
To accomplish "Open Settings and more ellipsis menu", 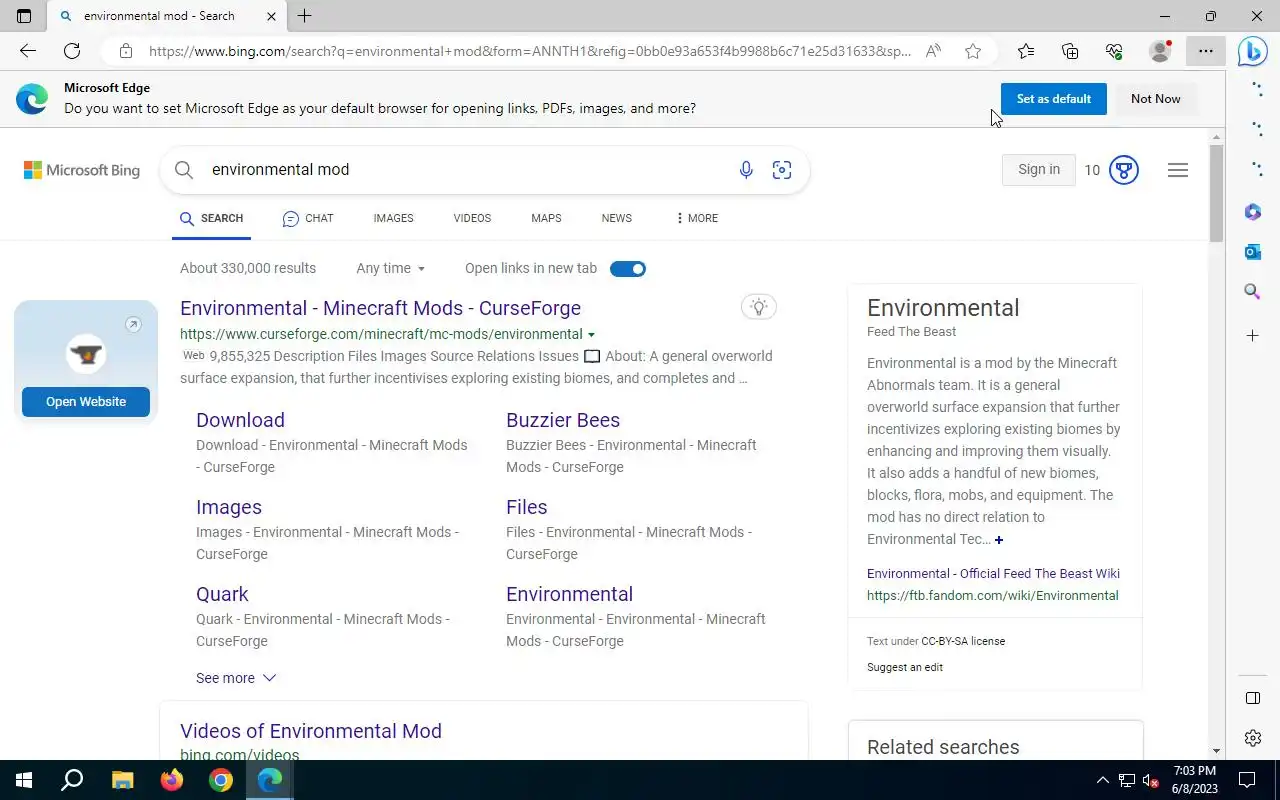I will pos(1206,51).
